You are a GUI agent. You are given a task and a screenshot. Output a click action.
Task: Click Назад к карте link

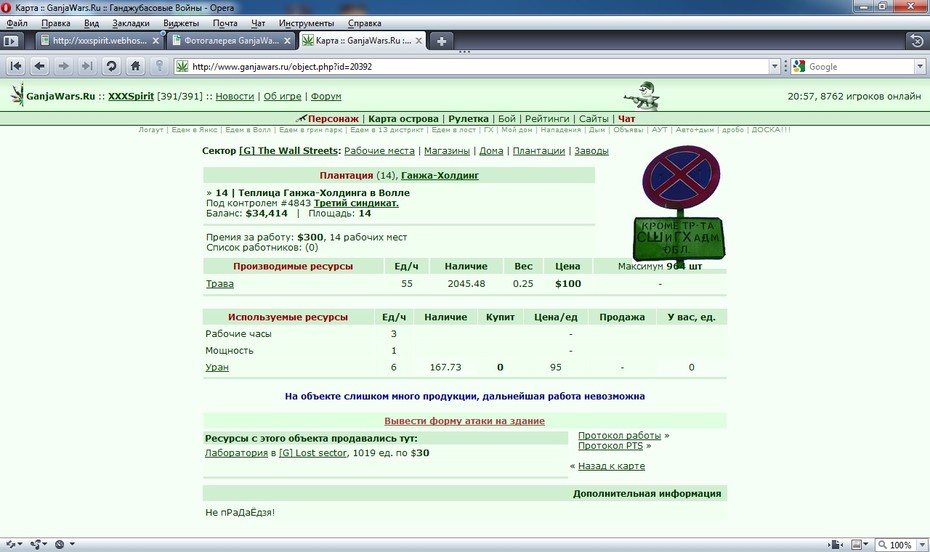(611, 466)
